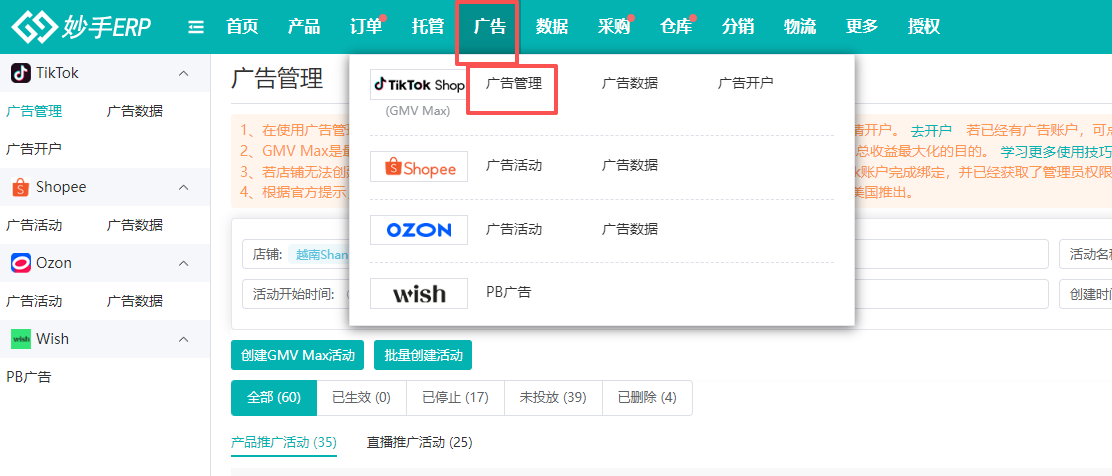Click the 妙手ERP logo

click(x=84, y=27)
